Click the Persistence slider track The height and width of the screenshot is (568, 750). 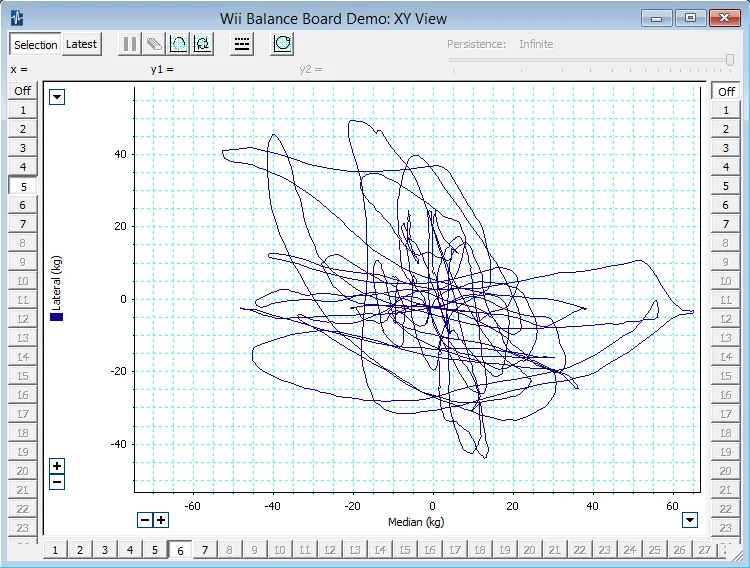pyautogui.click(x=588, y=60)
